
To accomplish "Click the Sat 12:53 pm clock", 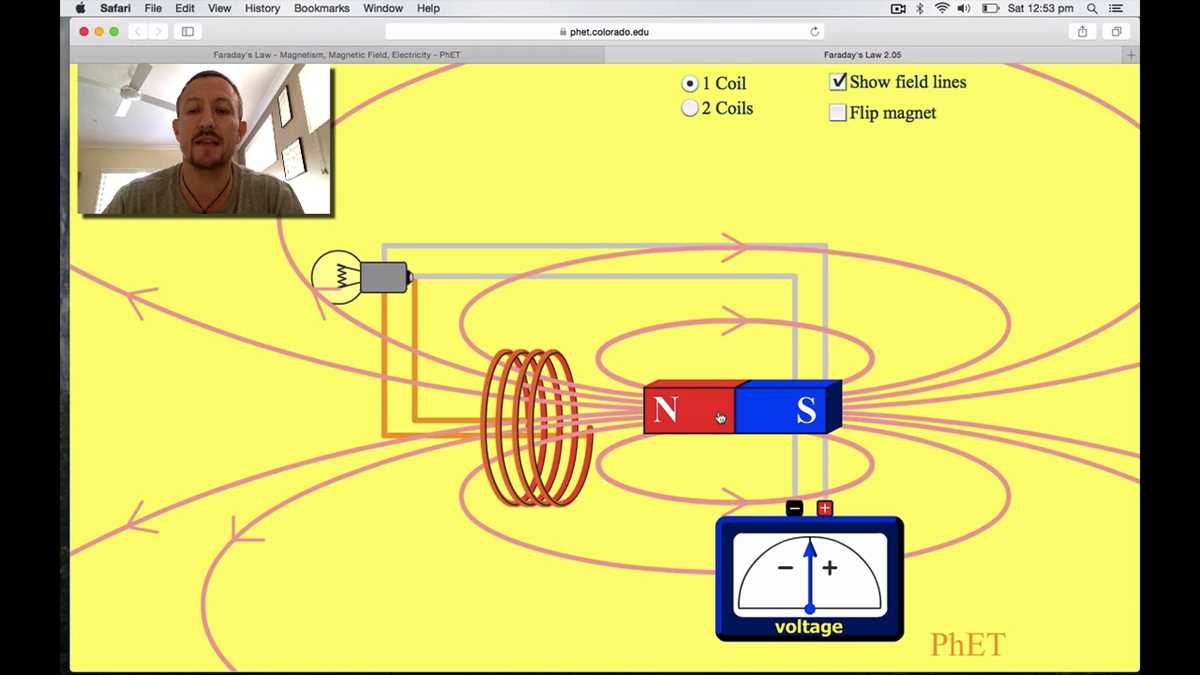I will [x=1040, y=8].
